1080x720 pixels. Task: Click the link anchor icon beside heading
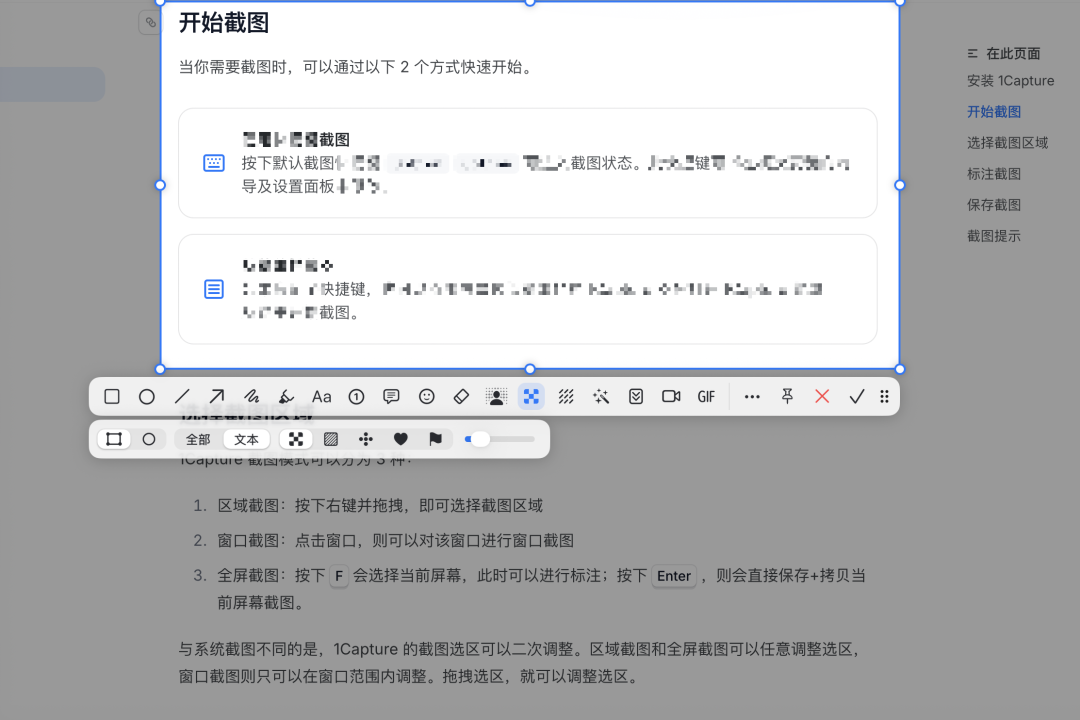(150, 23)
